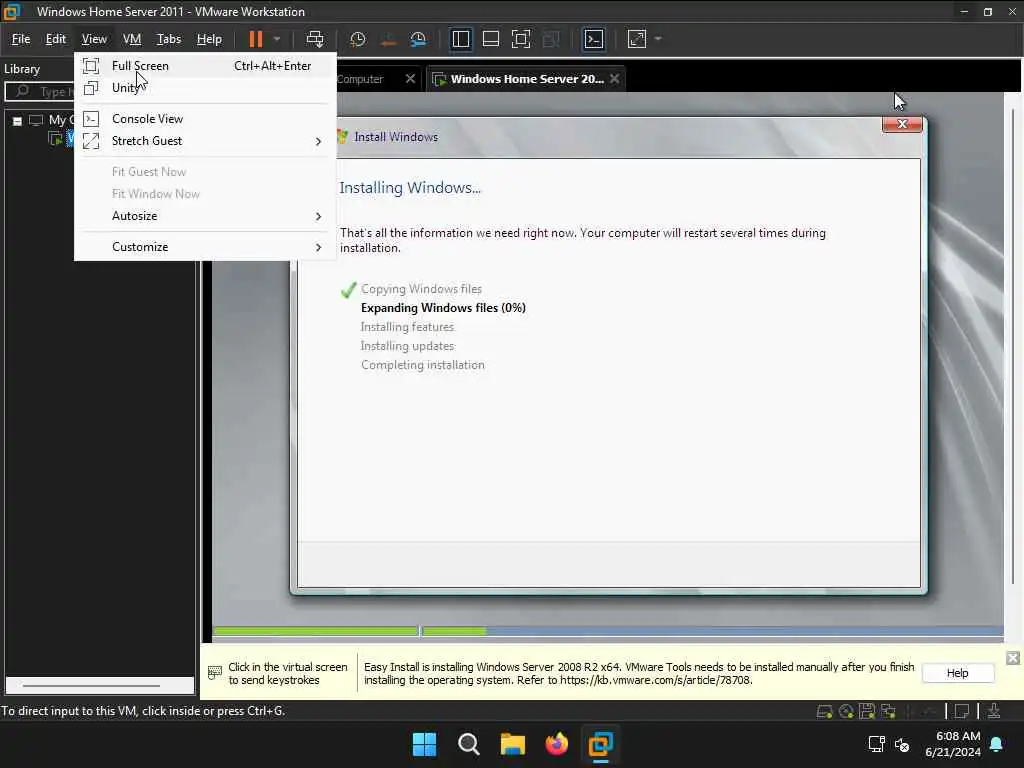Viewport: 1024px width, 768px height.
Task: Switch to the Windows Home Server 20... tab
Action: click(526, 79)
